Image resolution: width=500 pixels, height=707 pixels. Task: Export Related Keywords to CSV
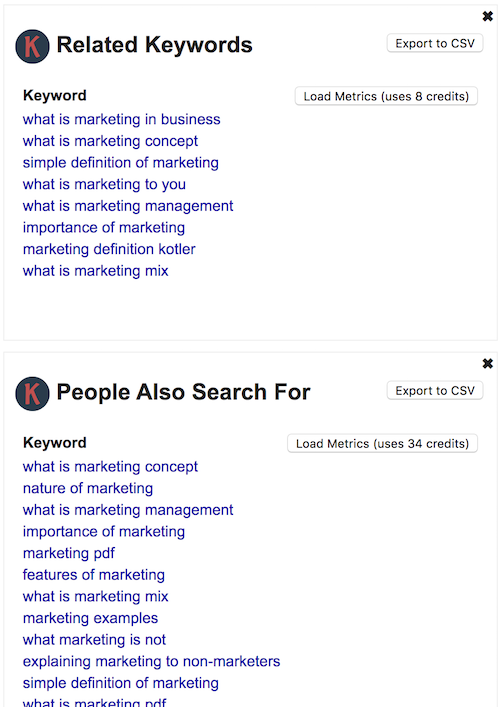click(435, 43)
